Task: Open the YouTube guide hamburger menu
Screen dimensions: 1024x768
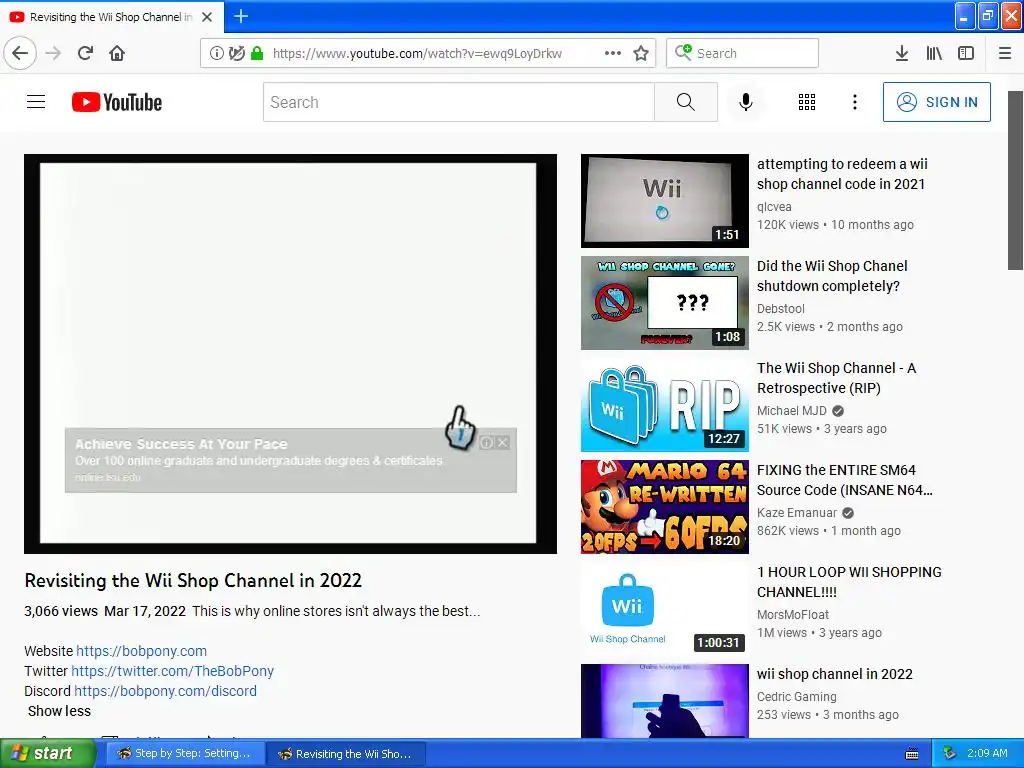Action: pyautogui.click(x=36, y=102)
